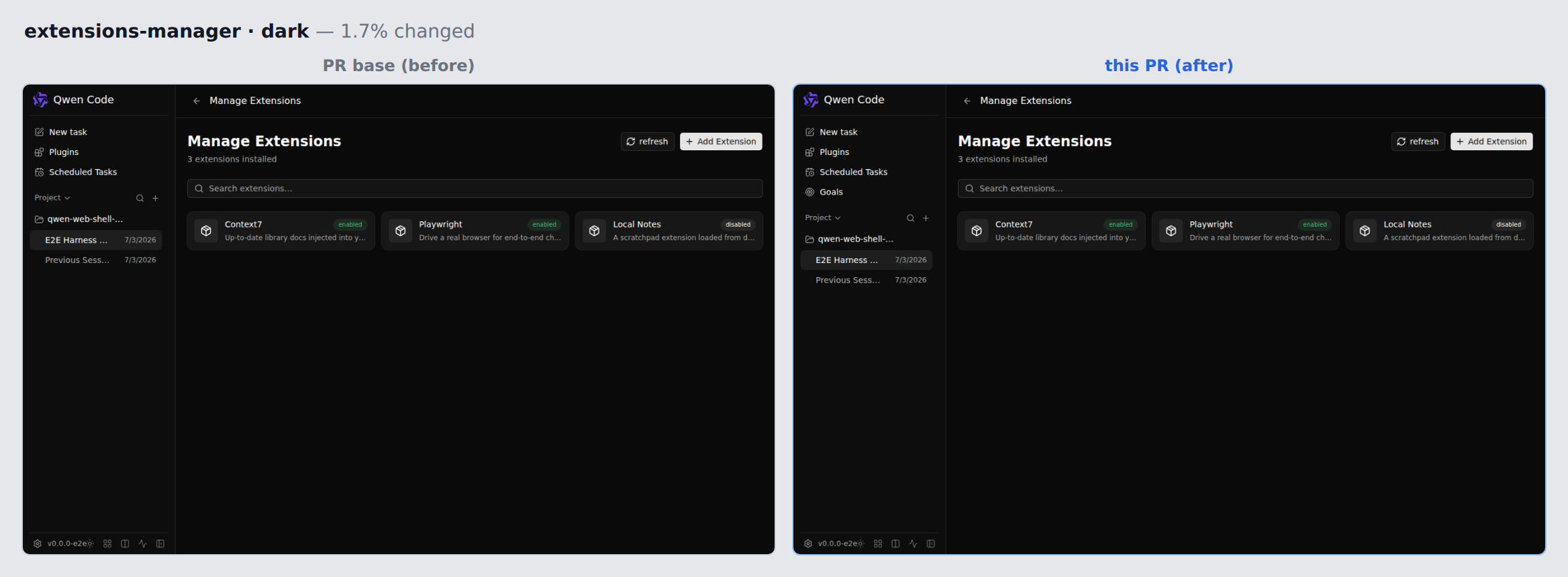Open settings gear in after panel footer

click(x=808, y=543)
